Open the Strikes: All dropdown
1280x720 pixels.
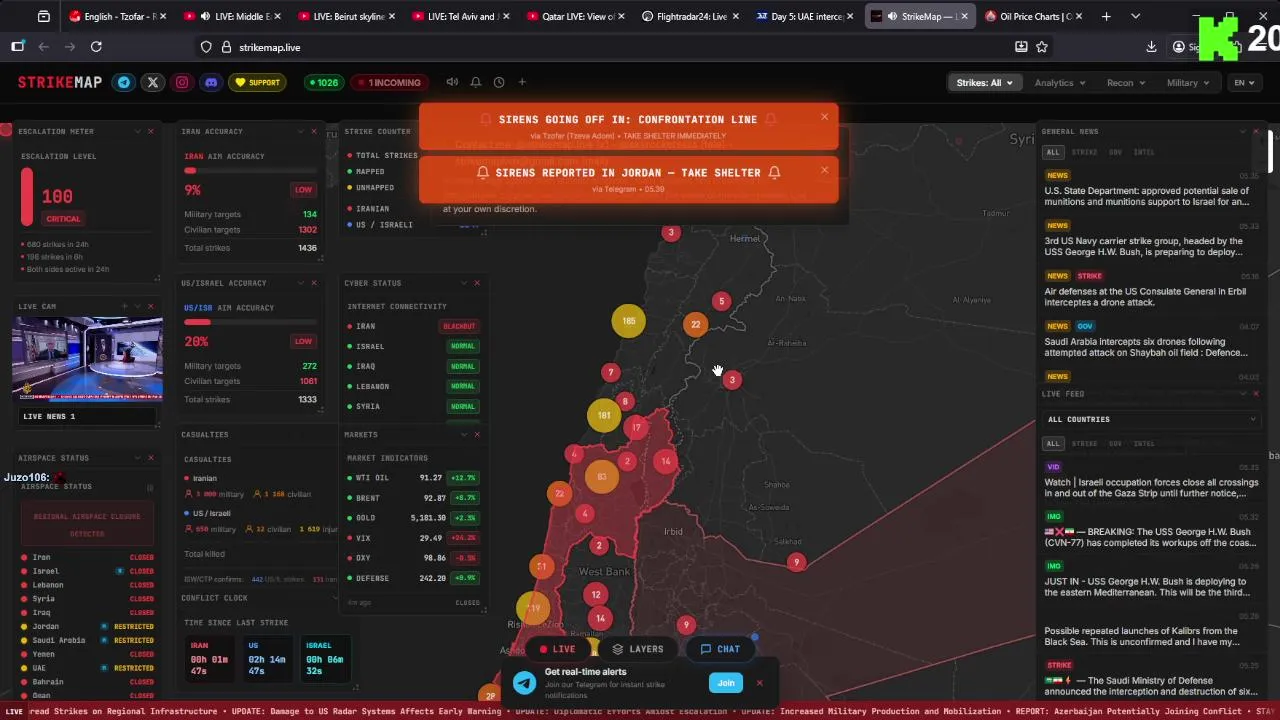984,83
